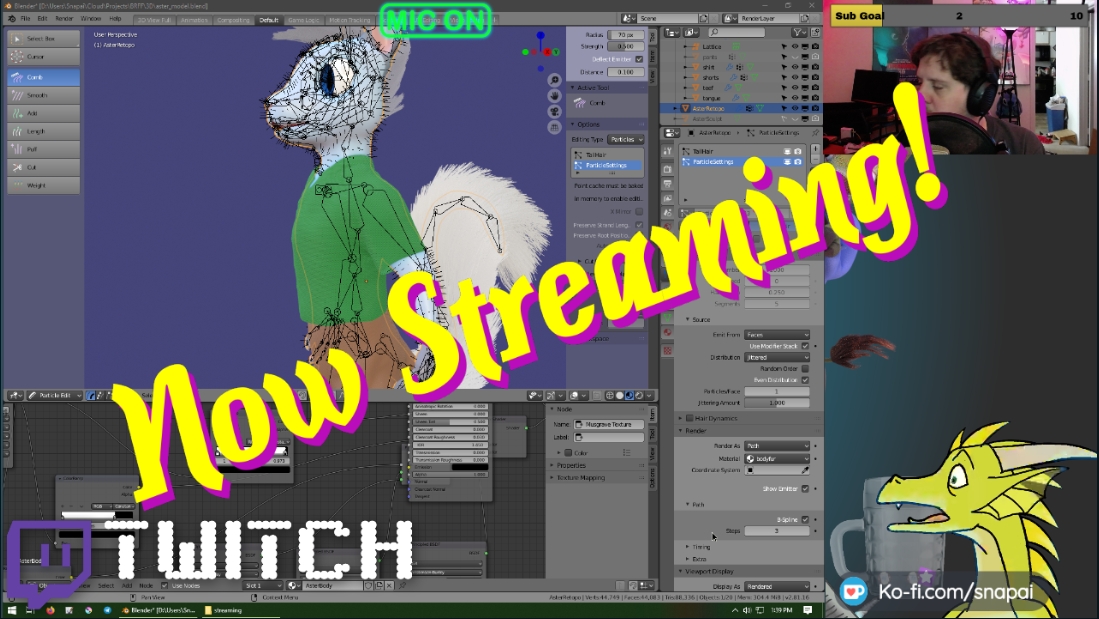Open the Output properties tab icon
Viewport: 1099px width, 619px height.
[667, 184]
